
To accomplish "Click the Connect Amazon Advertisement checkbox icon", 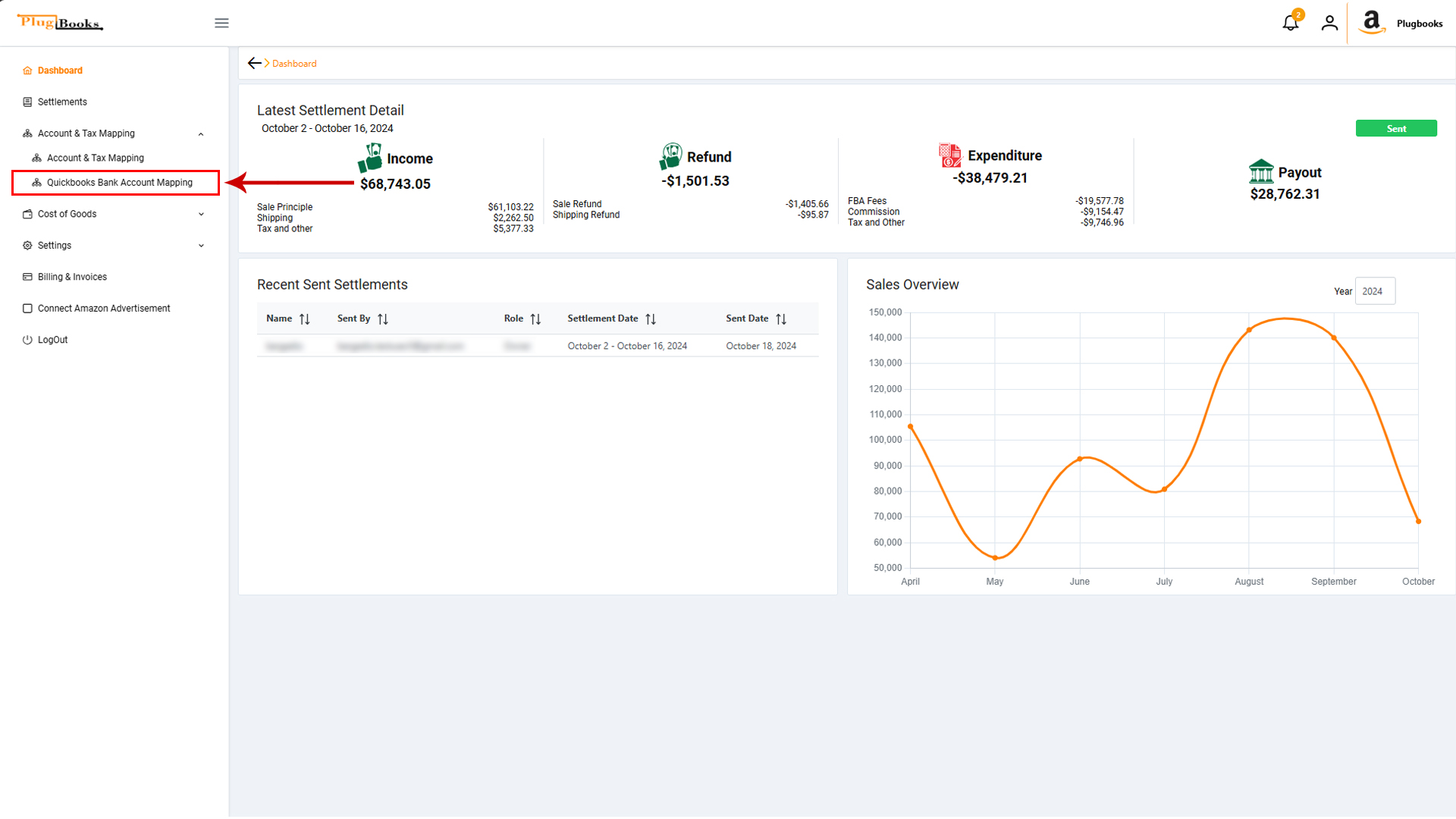I will click(27, 309).
